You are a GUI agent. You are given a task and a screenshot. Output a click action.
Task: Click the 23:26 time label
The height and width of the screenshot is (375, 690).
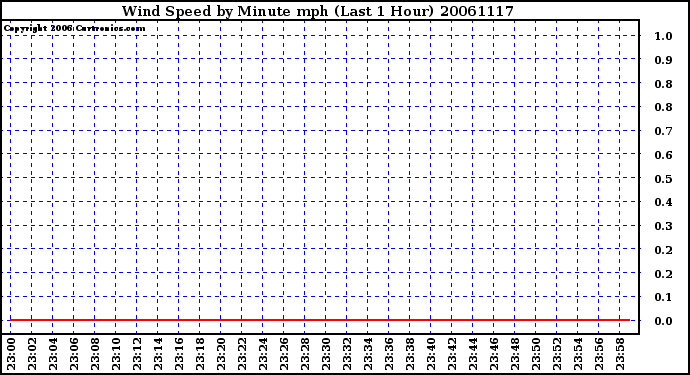[284, 354]
